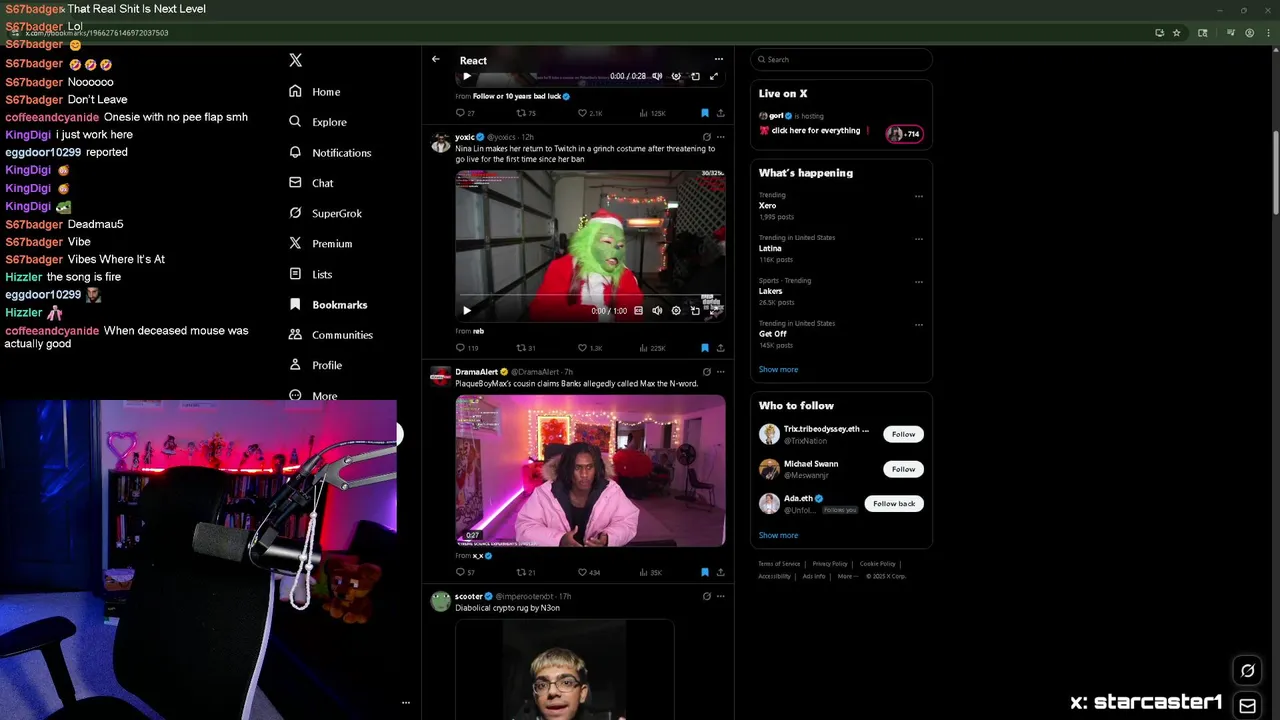Play the topmost video at 0:00 / 0:28

coord(466,76)
